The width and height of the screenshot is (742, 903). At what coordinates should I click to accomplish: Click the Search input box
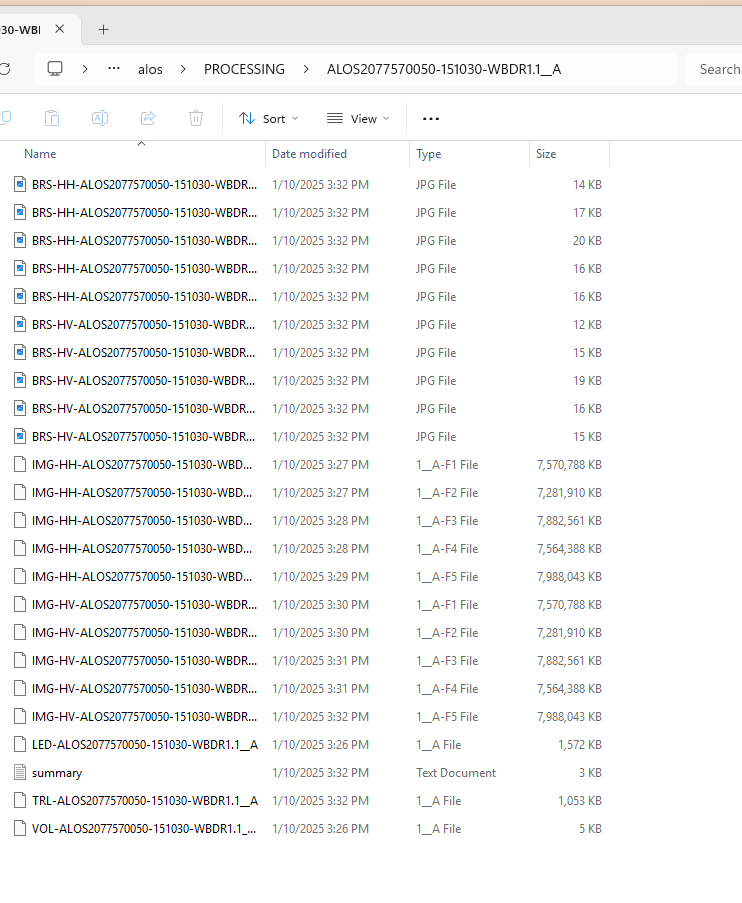pos(718,69)
